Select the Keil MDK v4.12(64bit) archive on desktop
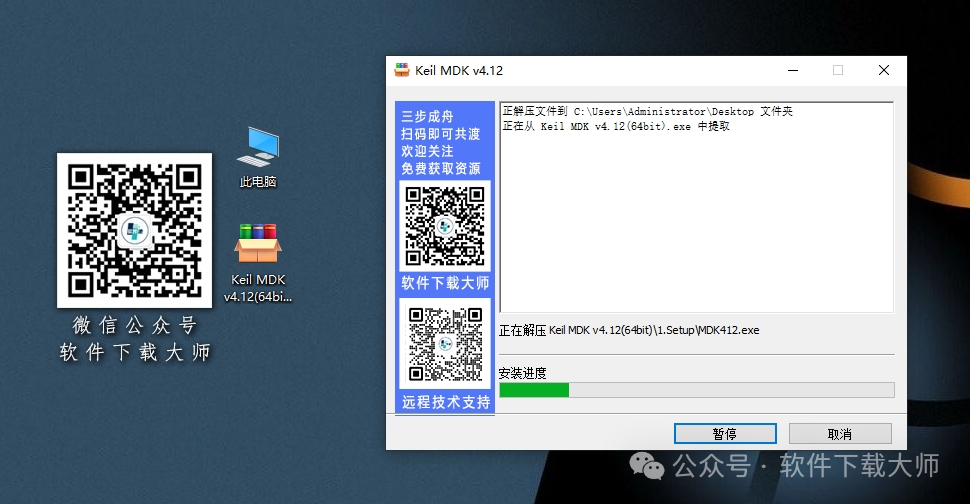The image size is (970, 504). click(258, 263)
